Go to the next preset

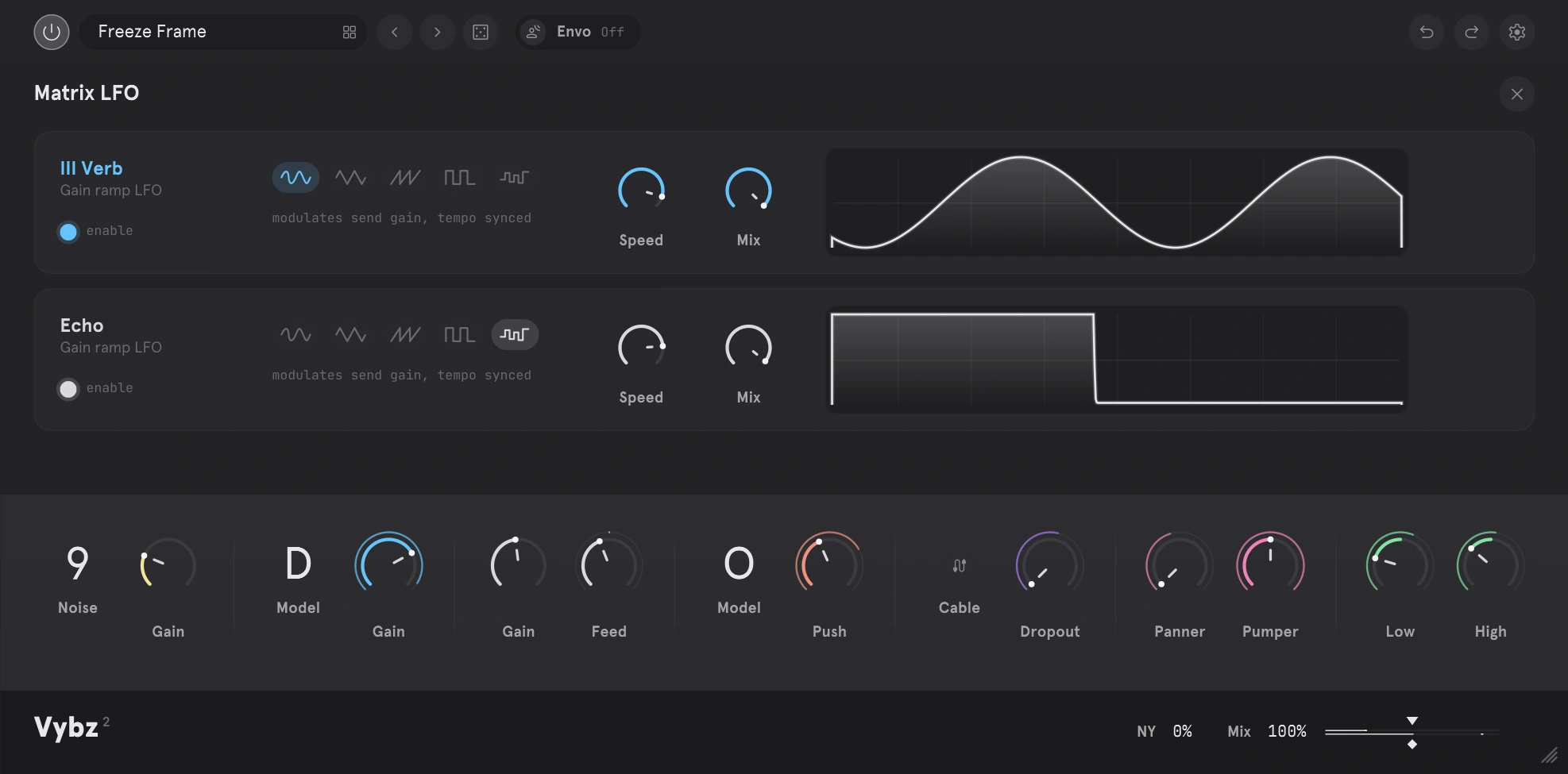click(438, 32)
